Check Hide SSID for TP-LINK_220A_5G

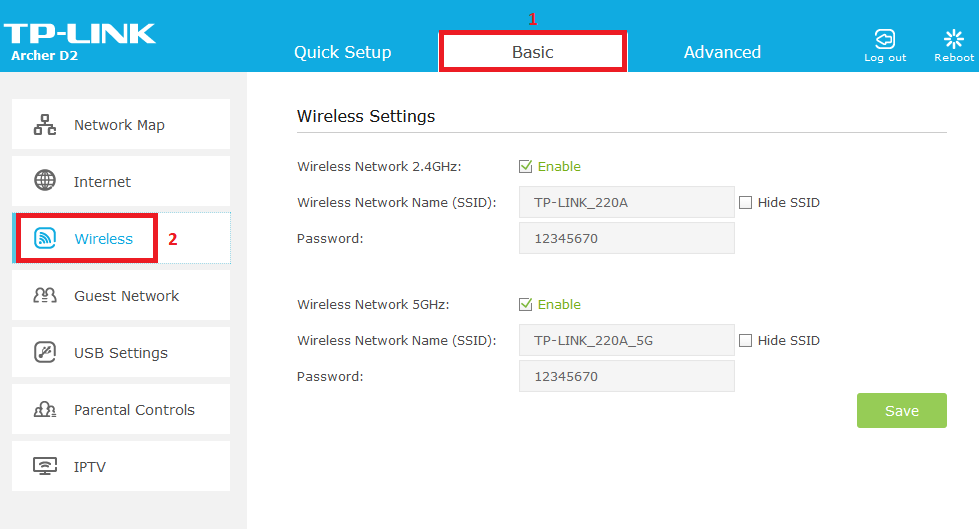pos(745,340)
